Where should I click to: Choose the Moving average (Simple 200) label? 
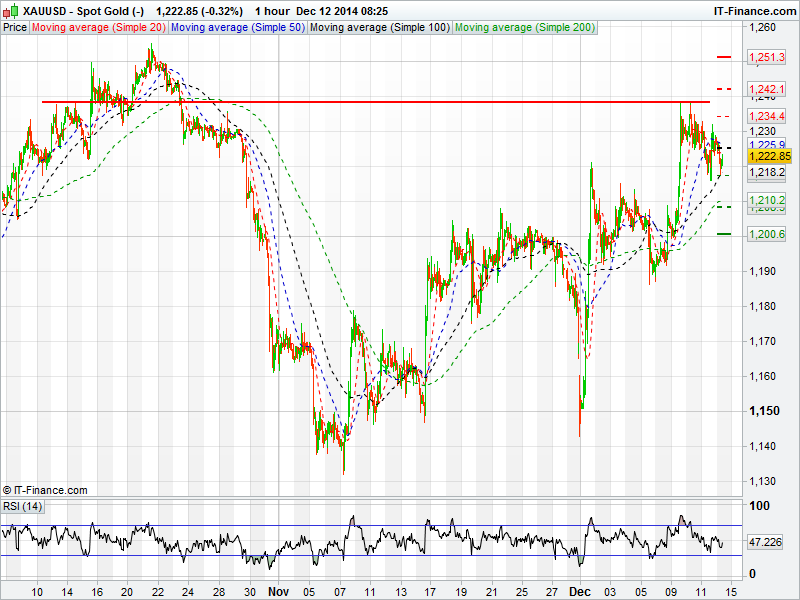[525, 27]
